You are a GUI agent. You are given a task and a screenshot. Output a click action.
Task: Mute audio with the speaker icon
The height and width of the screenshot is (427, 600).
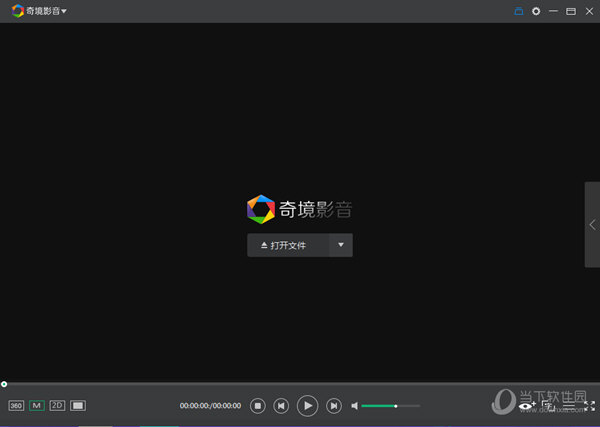click(355, 406)
